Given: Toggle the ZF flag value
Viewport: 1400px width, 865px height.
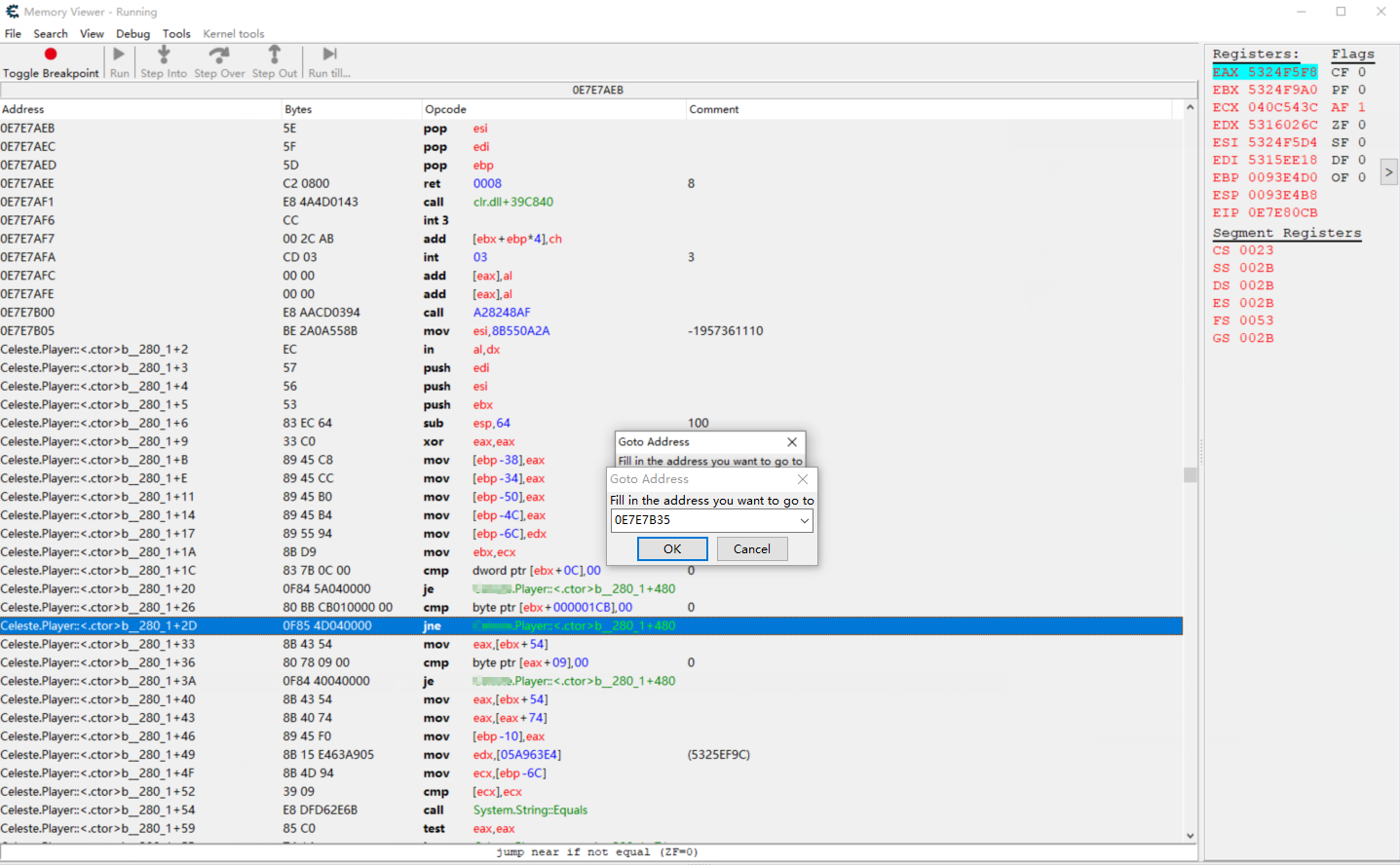Looking at the screenshot, I should (1362, 125).
